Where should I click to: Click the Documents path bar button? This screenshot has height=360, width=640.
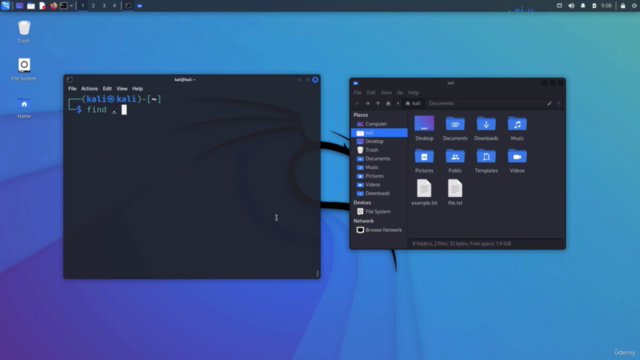(441, 104)
